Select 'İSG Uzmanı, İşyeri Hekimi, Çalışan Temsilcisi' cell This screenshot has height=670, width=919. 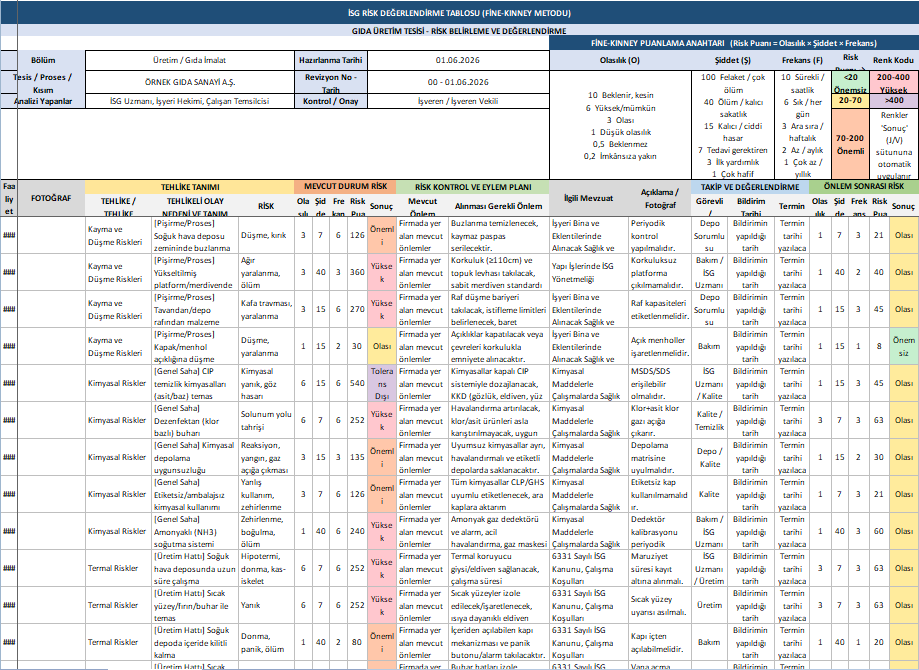click(189, 101)
